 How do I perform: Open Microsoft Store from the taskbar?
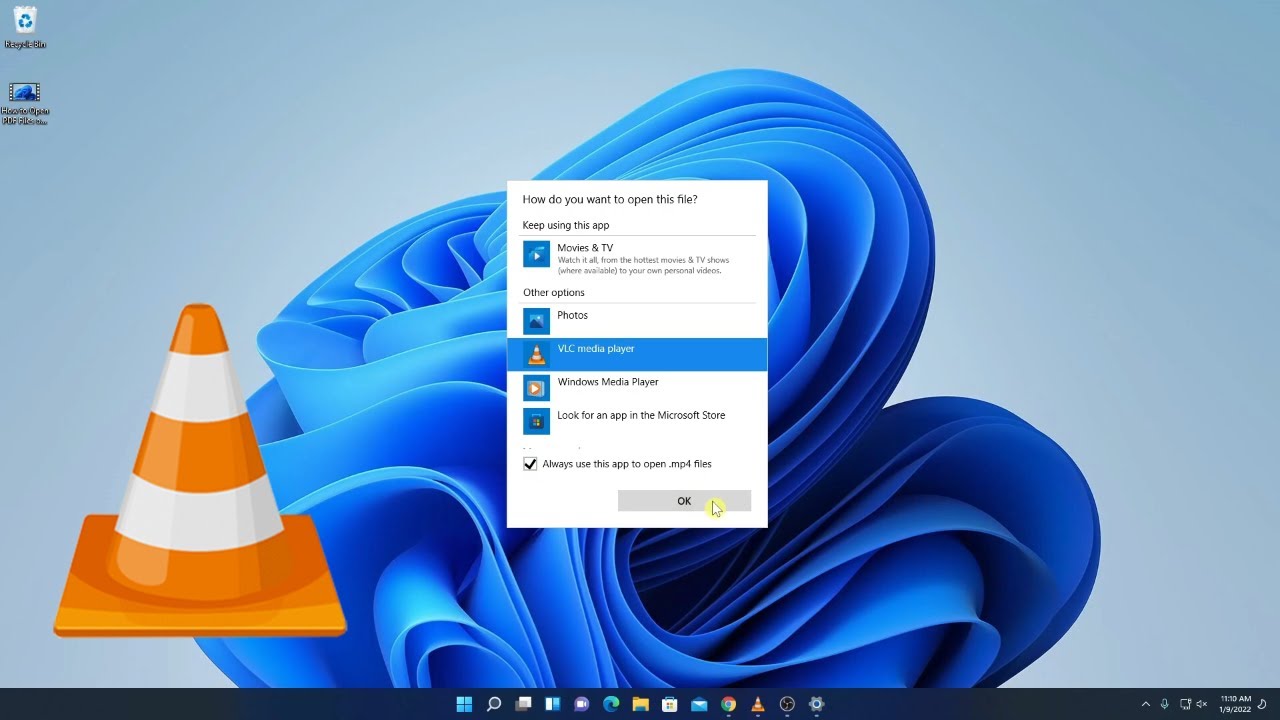[x=670, y=704]
